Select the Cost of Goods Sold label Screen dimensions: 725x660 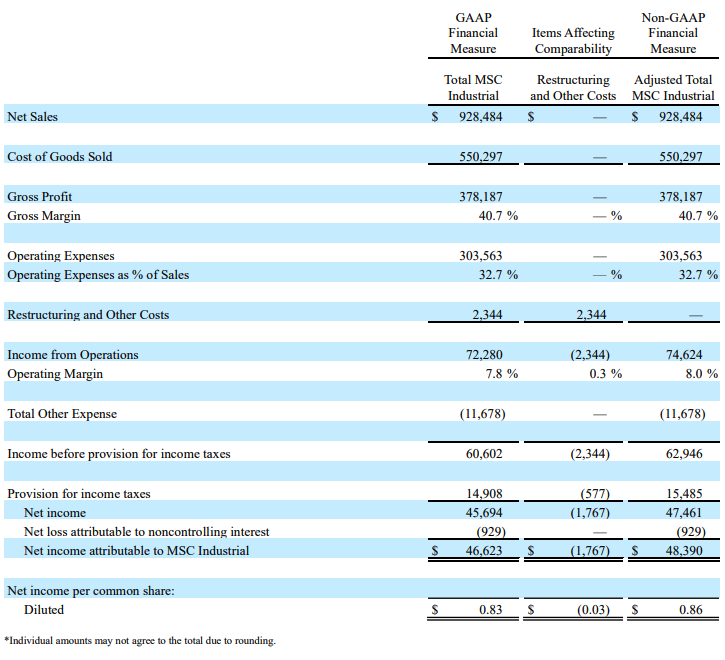(60, 157)
